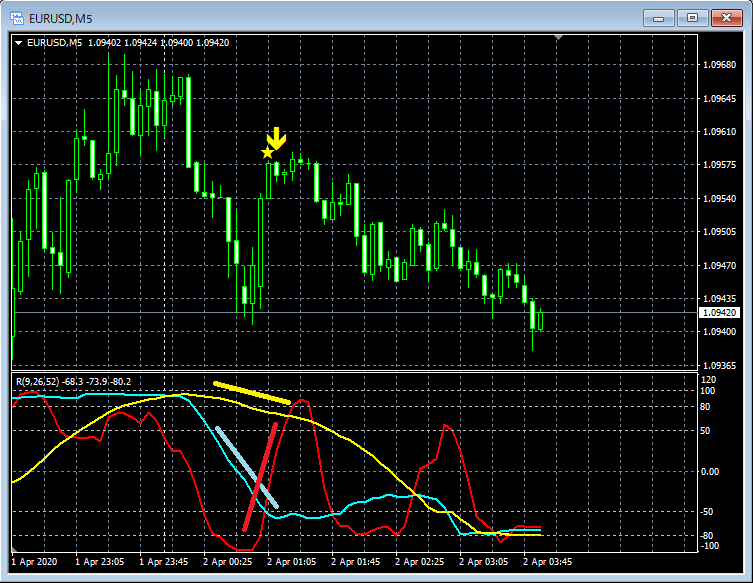
Task: Click the EURUSD,M5 title bar text
Action: [61, 19]
